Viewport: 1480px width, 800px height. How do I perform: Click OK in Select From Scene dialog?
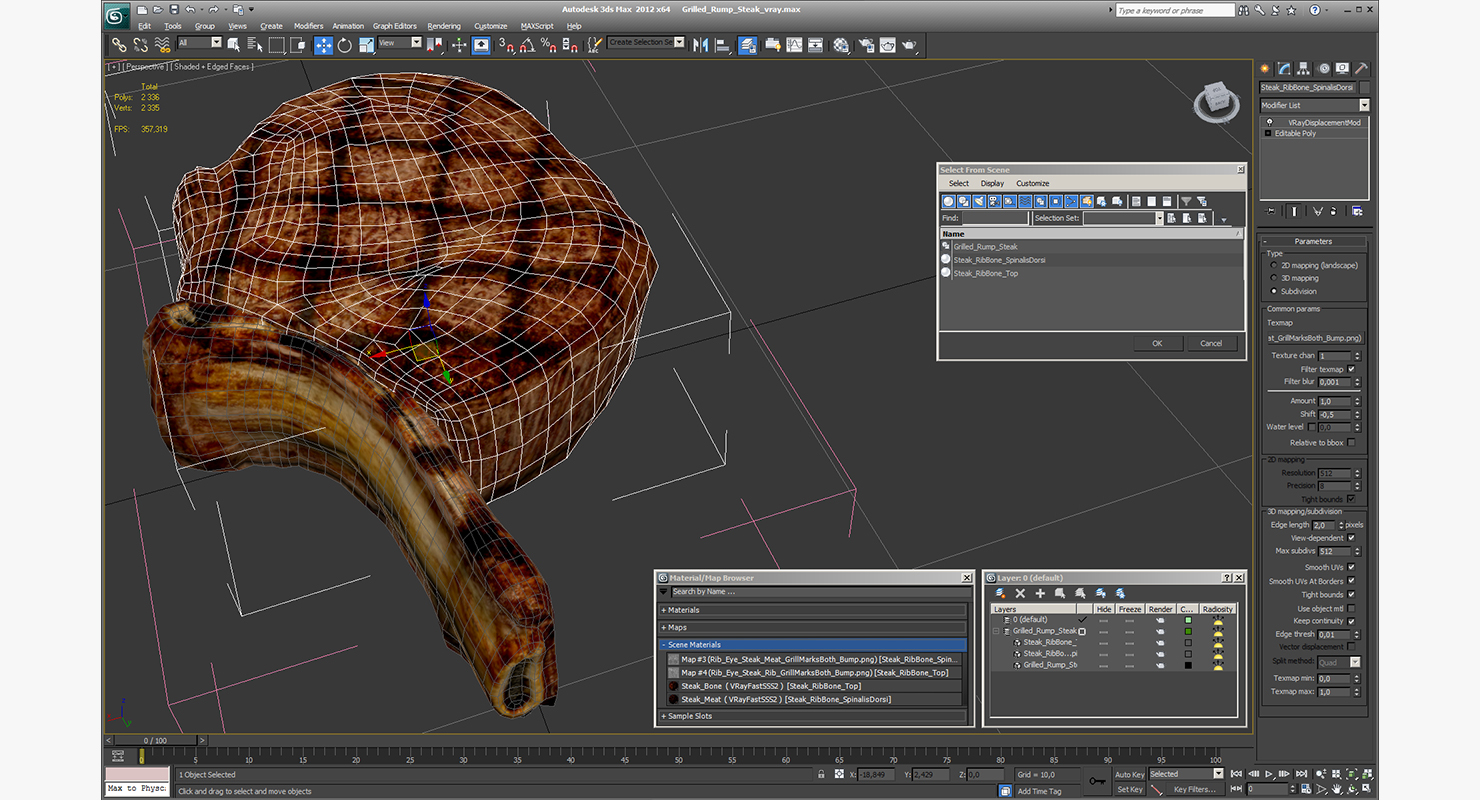coord(1157,343)
